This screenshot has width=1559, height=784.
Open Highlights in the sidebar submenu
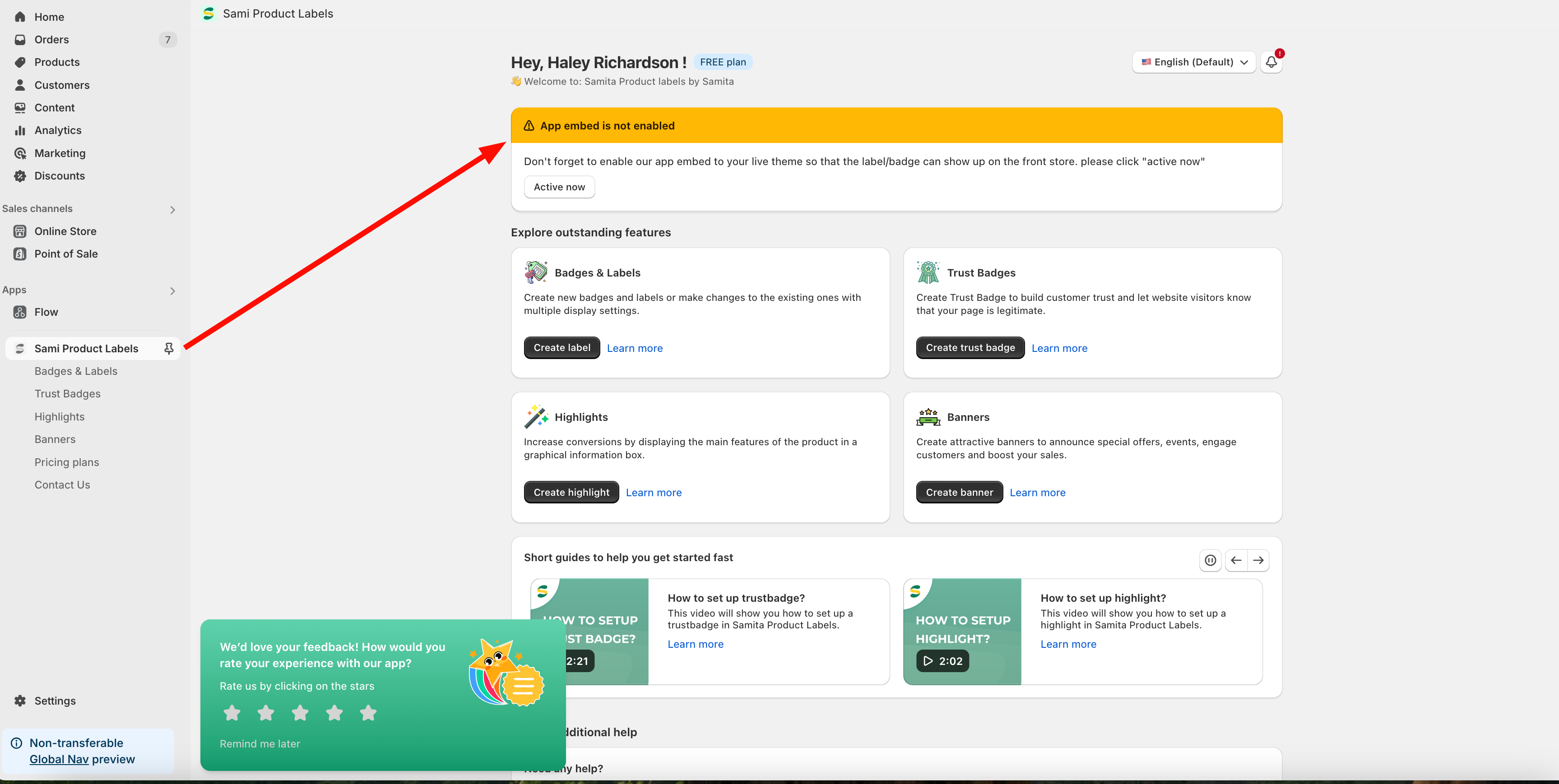(x=59, y=416)
